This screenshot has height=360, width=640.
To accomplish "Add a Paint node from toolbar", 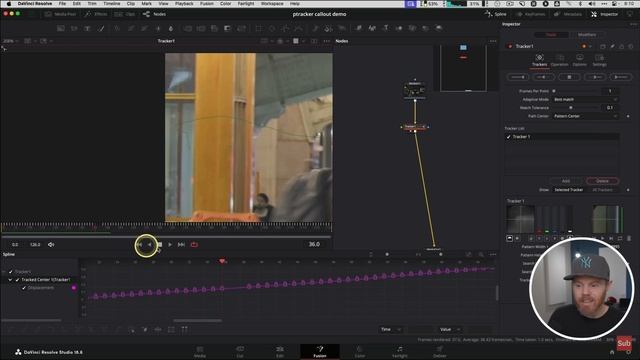I will click(x=101, y=28).
